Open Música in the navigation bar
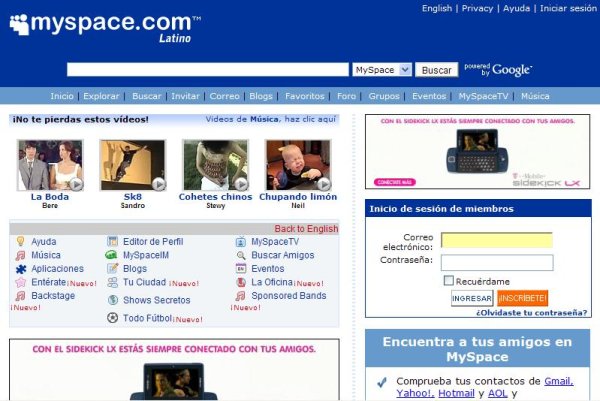Image resolution: width=600 pixels, height=401 pixels. (x=535, y=96)
